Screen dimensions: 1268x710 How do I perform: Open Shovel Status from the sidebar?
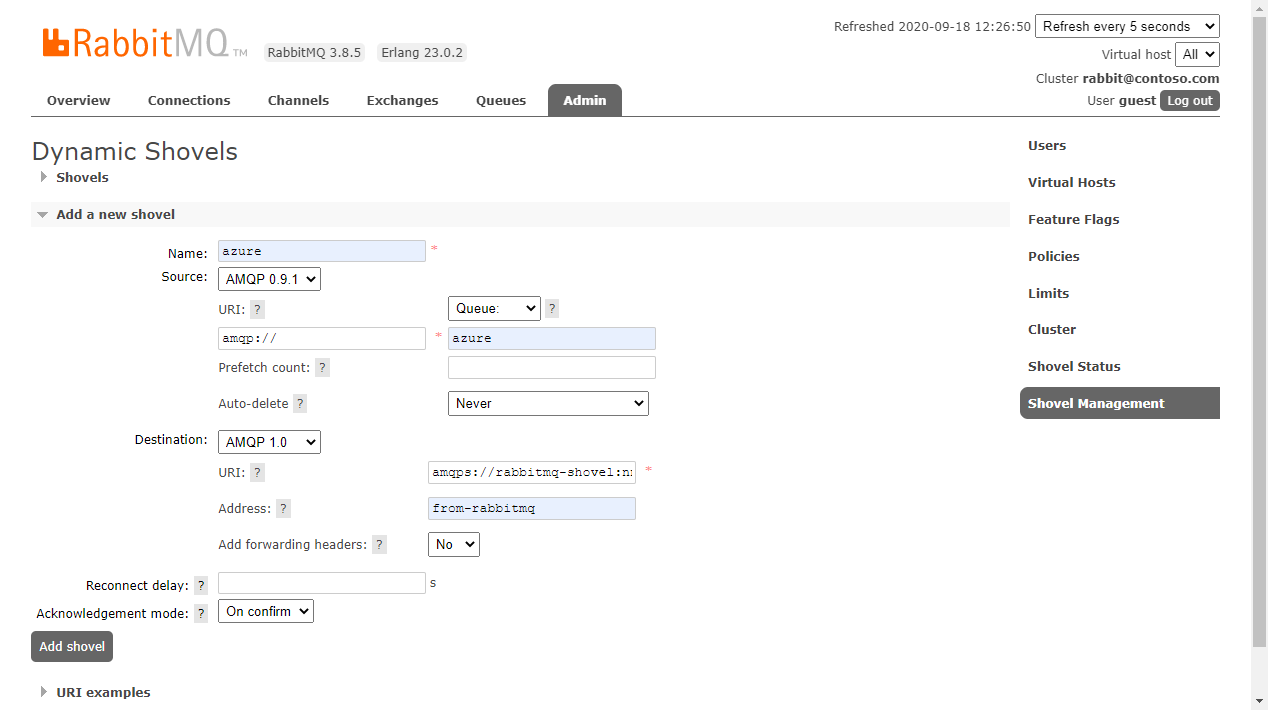(x=1074, y=366)
